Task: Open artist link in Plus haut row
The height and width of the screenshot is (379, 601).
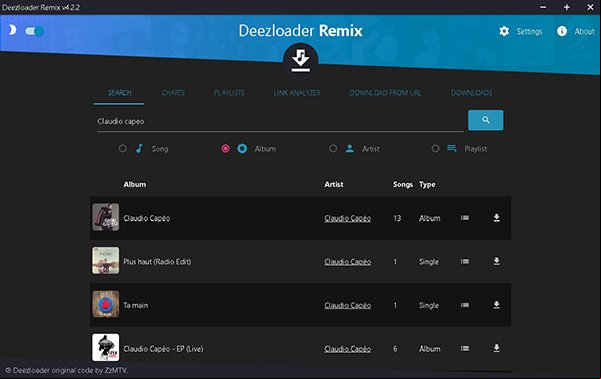Action: [347, 262]
